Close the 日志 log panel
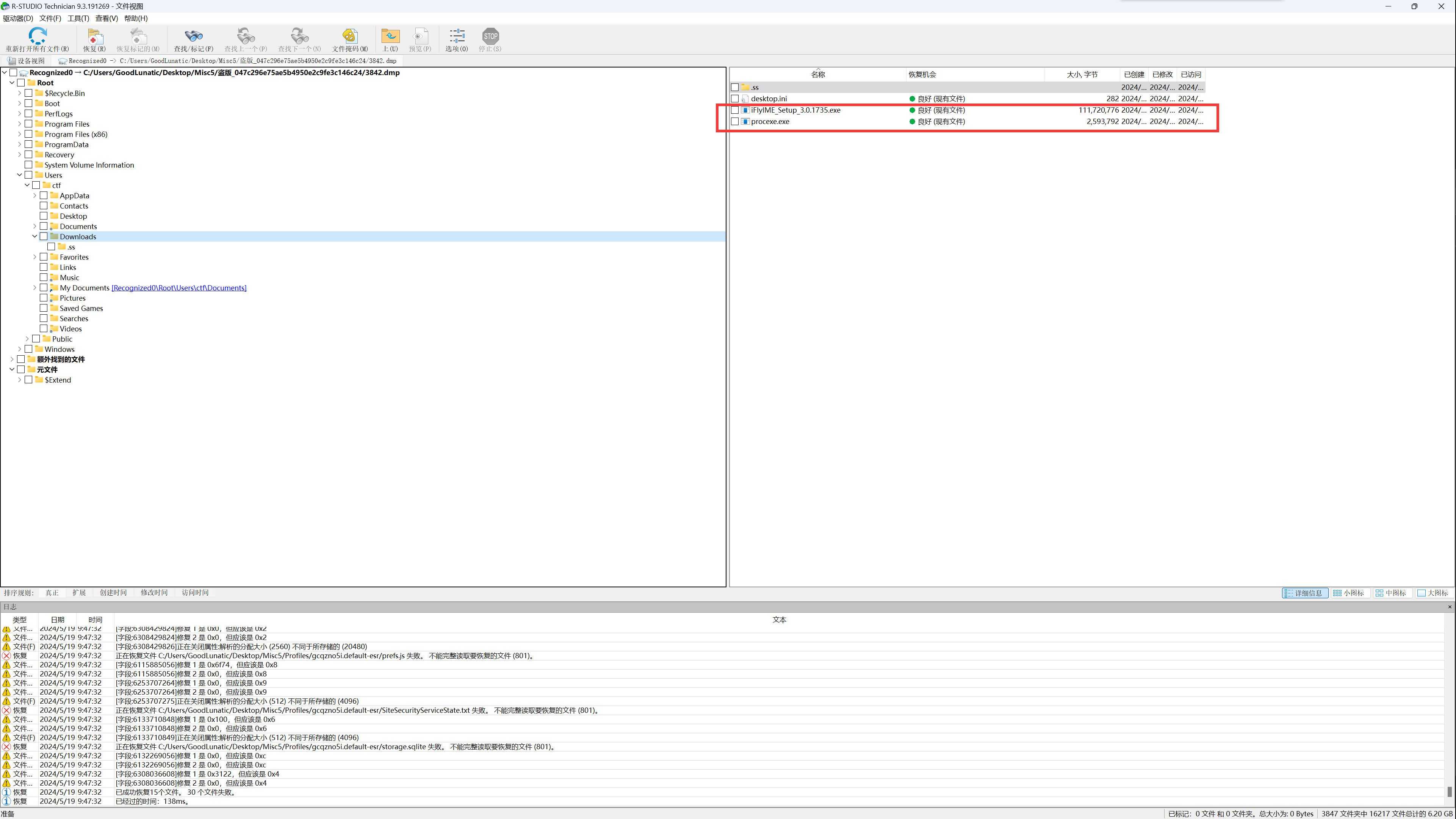The width and height of the screenshot is (1456, 819). click(x=1450, y=606)
